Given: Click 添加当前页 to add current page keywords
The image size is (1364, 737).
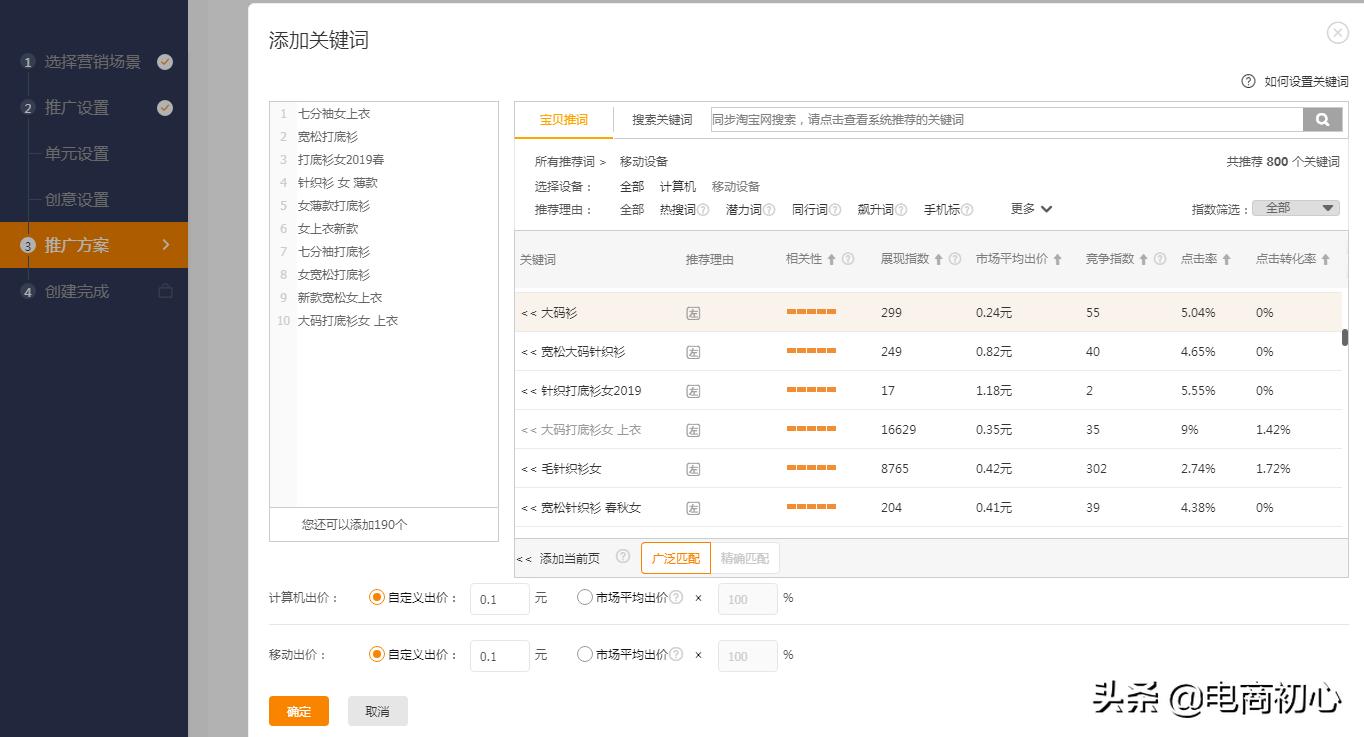Looking at the screenshot, I should click(x=570, y=558).
